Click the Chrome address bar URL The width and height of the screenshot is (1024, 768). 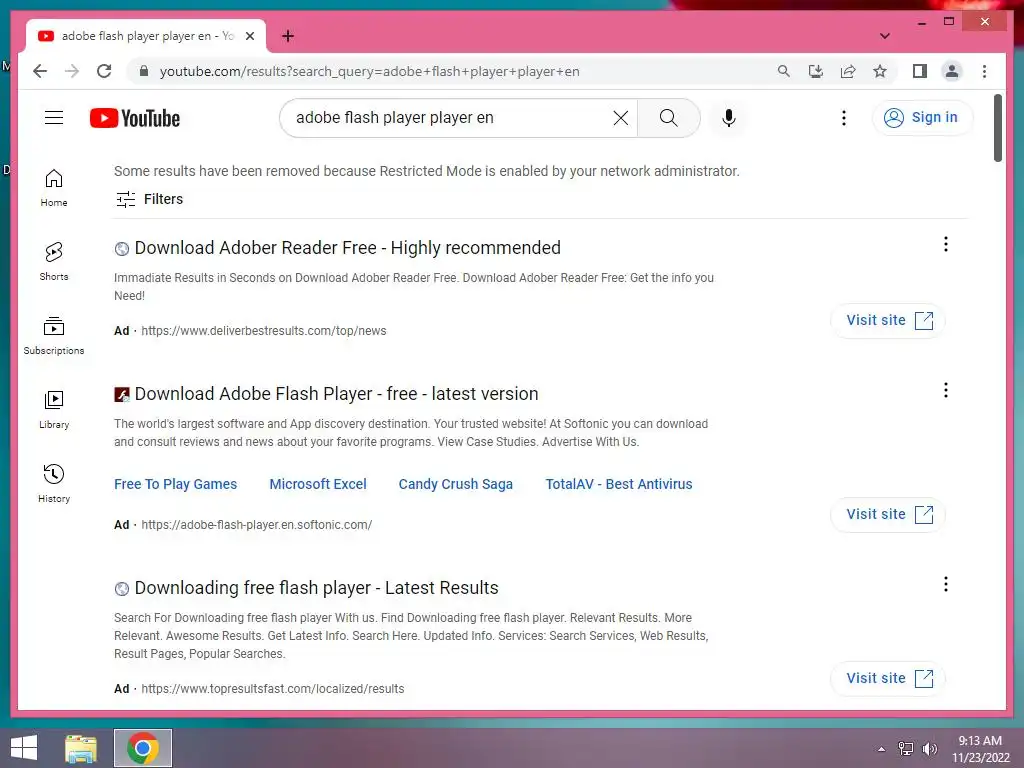tap(370, 71)
